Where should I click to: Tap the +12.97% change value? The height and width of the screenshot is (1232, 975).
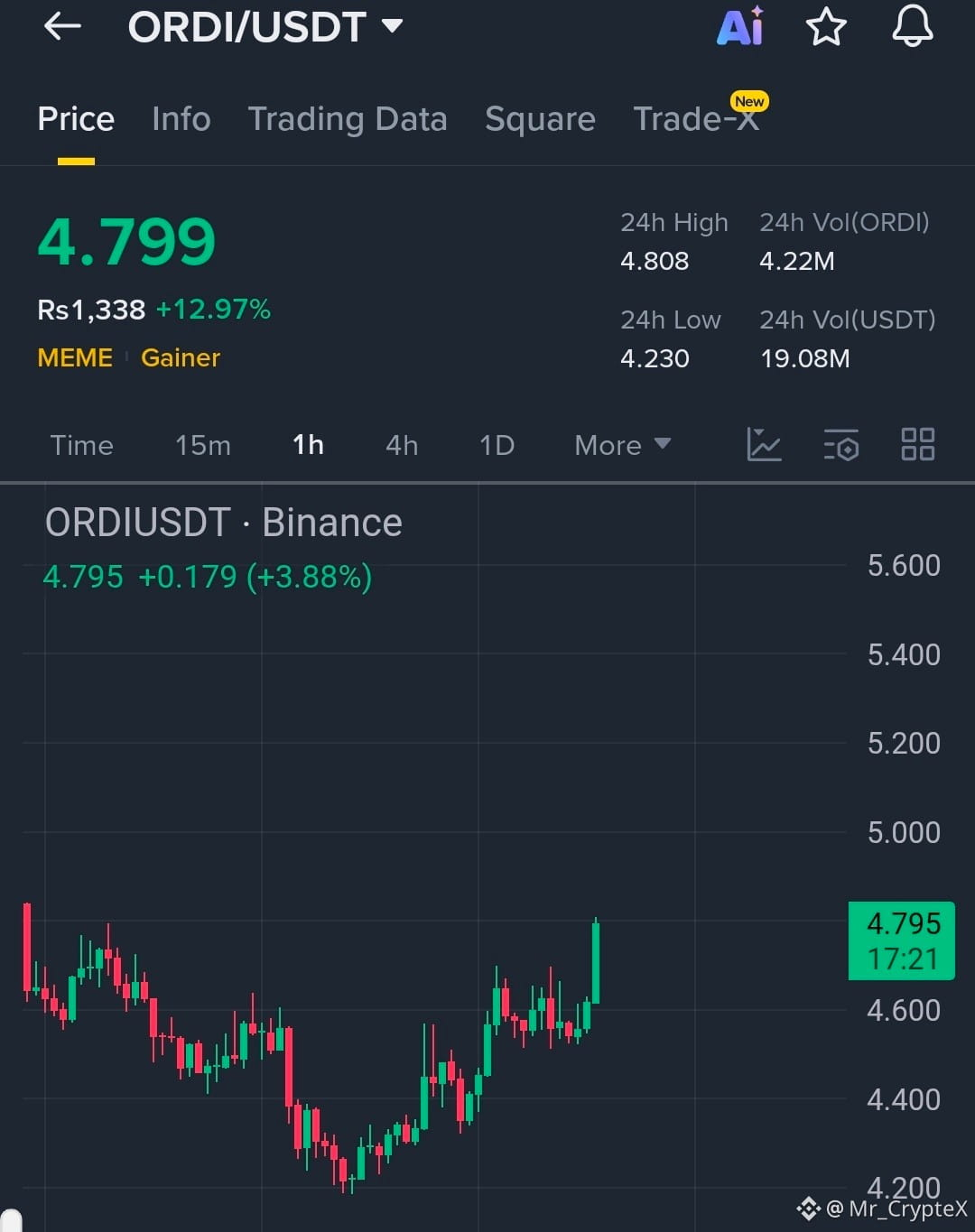213,310
